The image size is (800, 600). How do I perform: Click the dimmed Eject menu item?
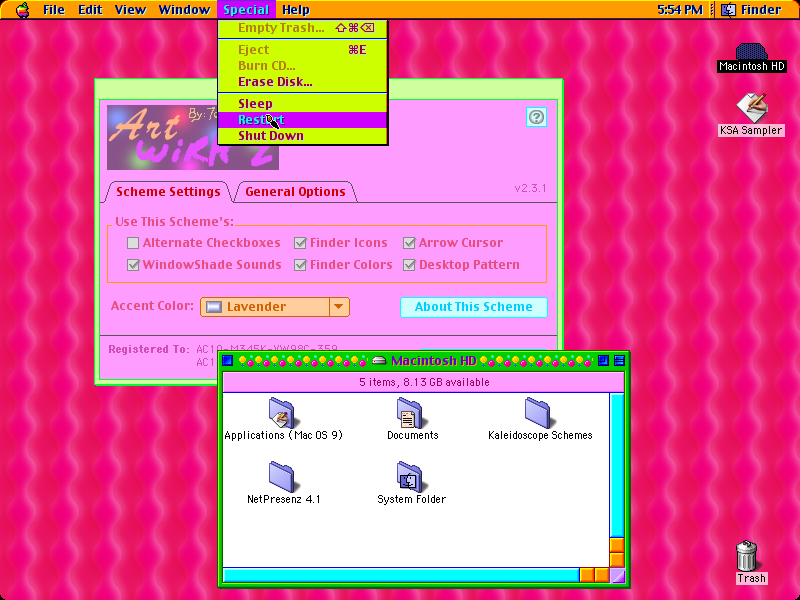click(x=303, y=49)
